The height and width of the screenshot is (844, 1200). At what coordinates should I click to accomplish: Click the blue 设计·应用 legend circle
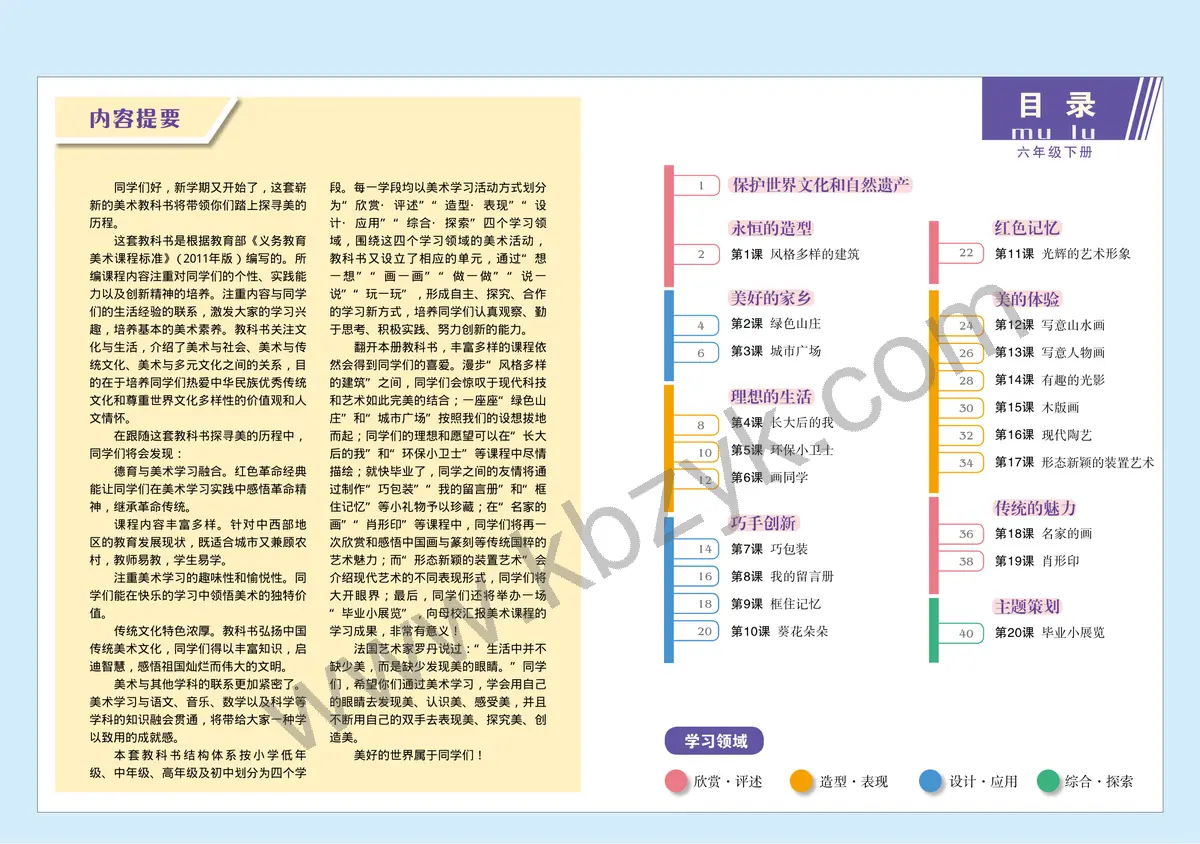[x=931, y=781]
